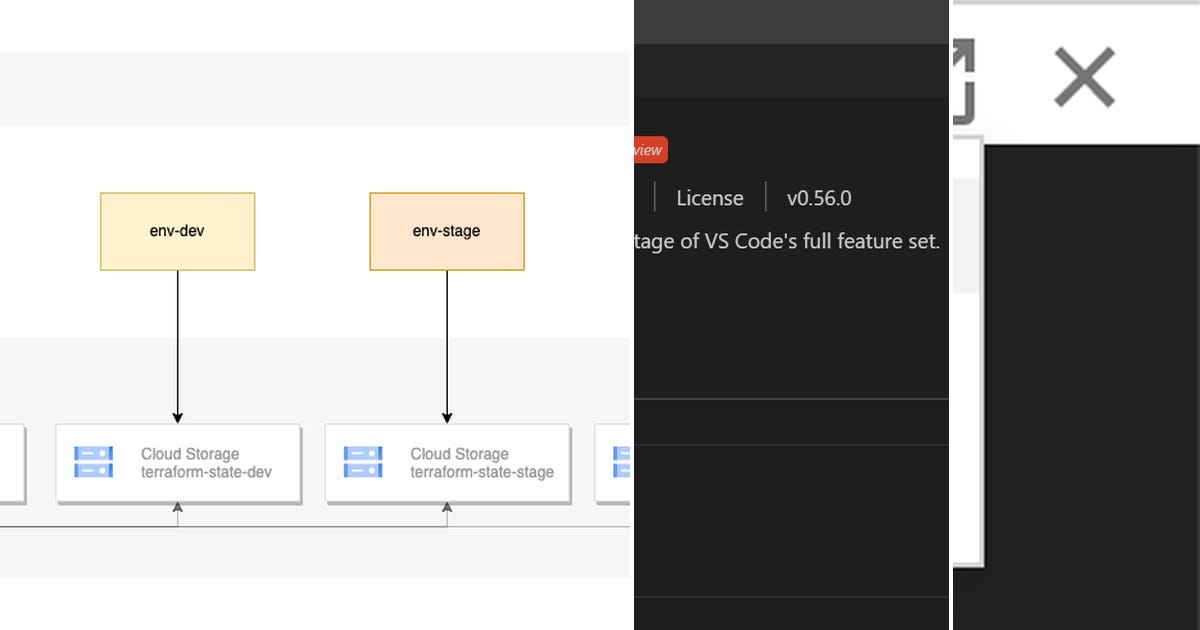Click the arrow connecting env-stage to terraform-state-stage
Image resolution: width=1200 pixels, height=630 pixels.
(x=447, y=345)
